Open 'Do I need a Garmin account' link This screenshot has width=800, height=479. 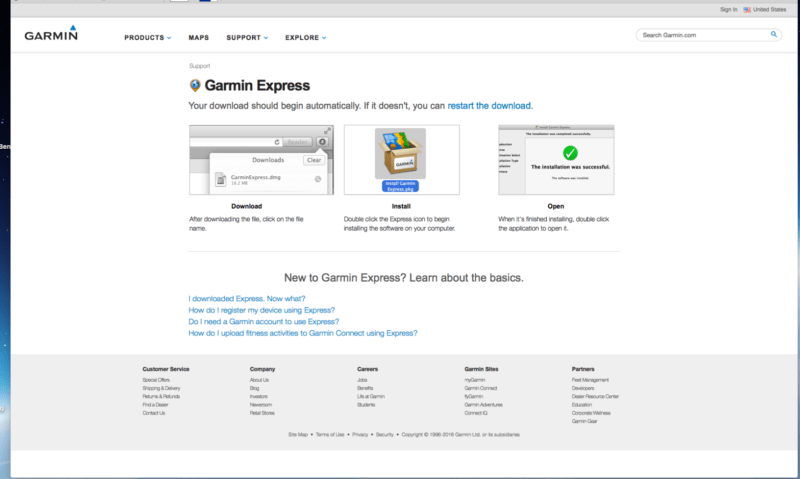point(264,321)
